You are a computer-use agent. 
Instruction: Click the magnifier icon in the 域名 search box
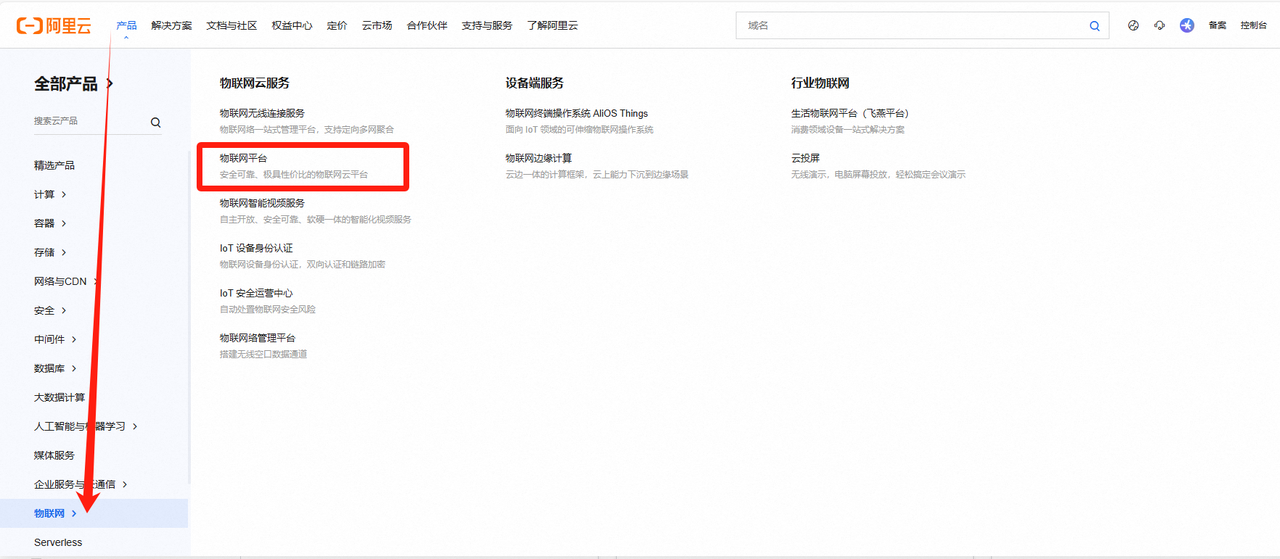pyautogui.click(x=1094, y=26)
